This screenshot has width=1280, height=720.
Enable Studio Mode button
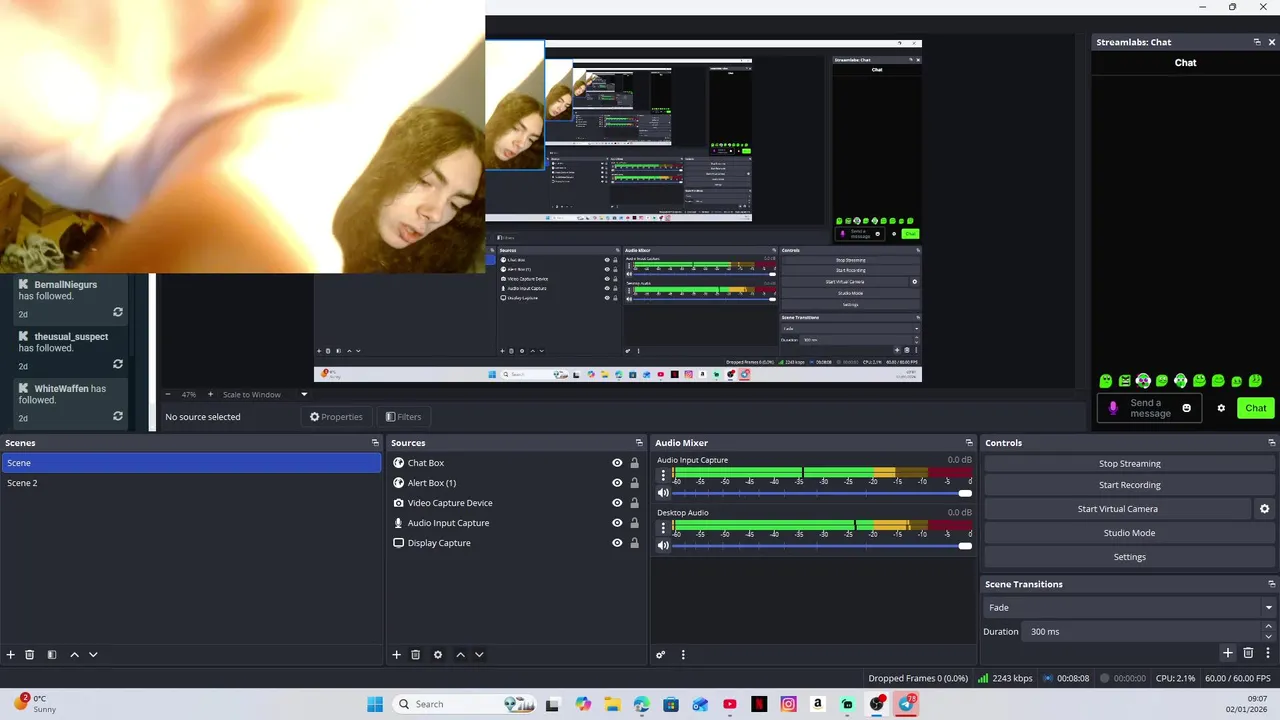pyautogui.click(x=1129, y=533)
